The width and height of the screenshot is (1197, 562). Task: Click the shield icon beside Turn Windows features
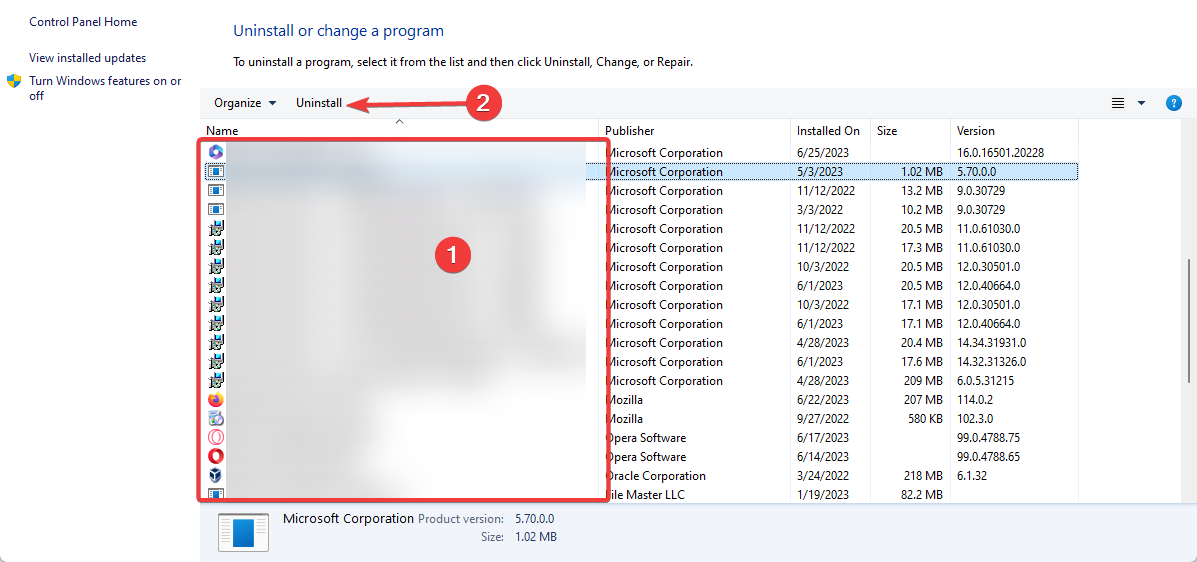[x=14, y=81]
